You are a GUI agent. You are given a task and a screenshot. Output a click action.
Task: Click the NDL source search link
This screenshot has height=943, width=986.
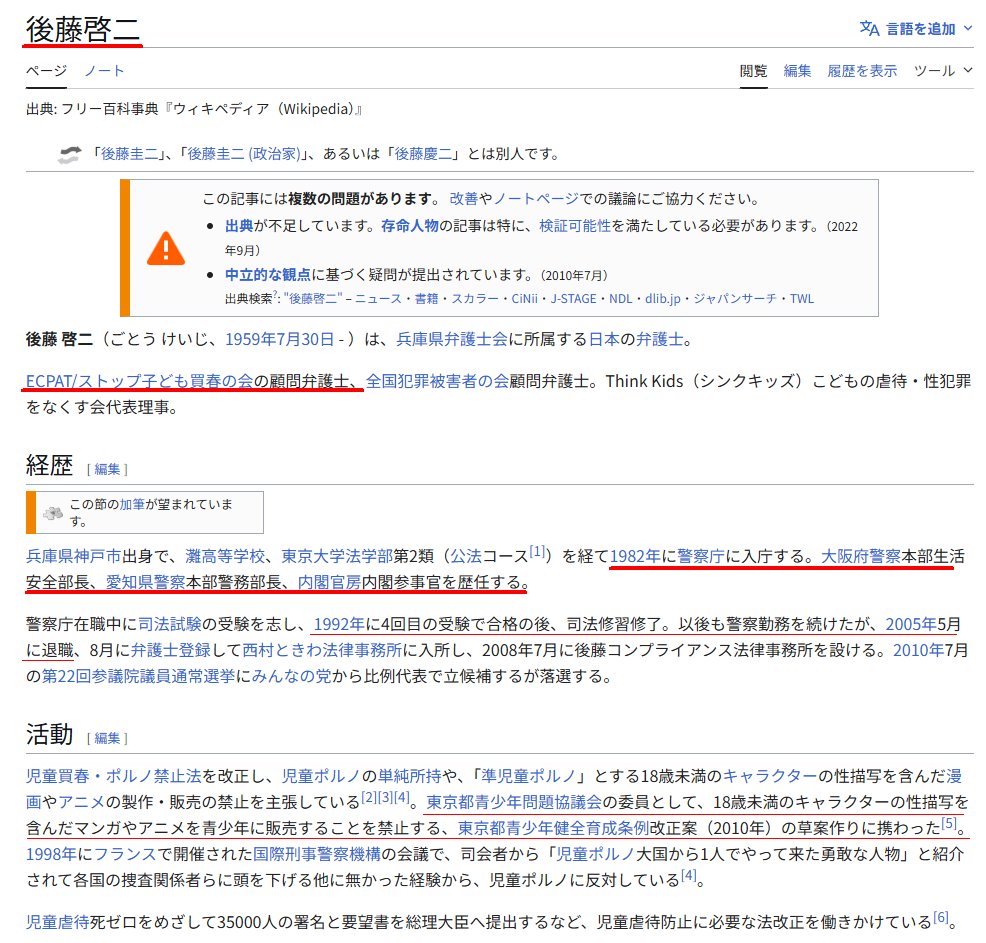pyautogui.click(x=621, y=299)
